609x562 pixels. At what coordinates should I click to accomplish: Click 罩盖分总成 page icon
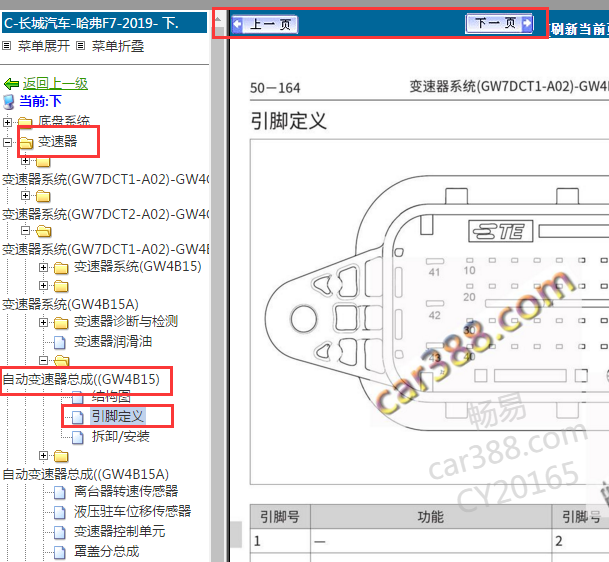[59, 552]
